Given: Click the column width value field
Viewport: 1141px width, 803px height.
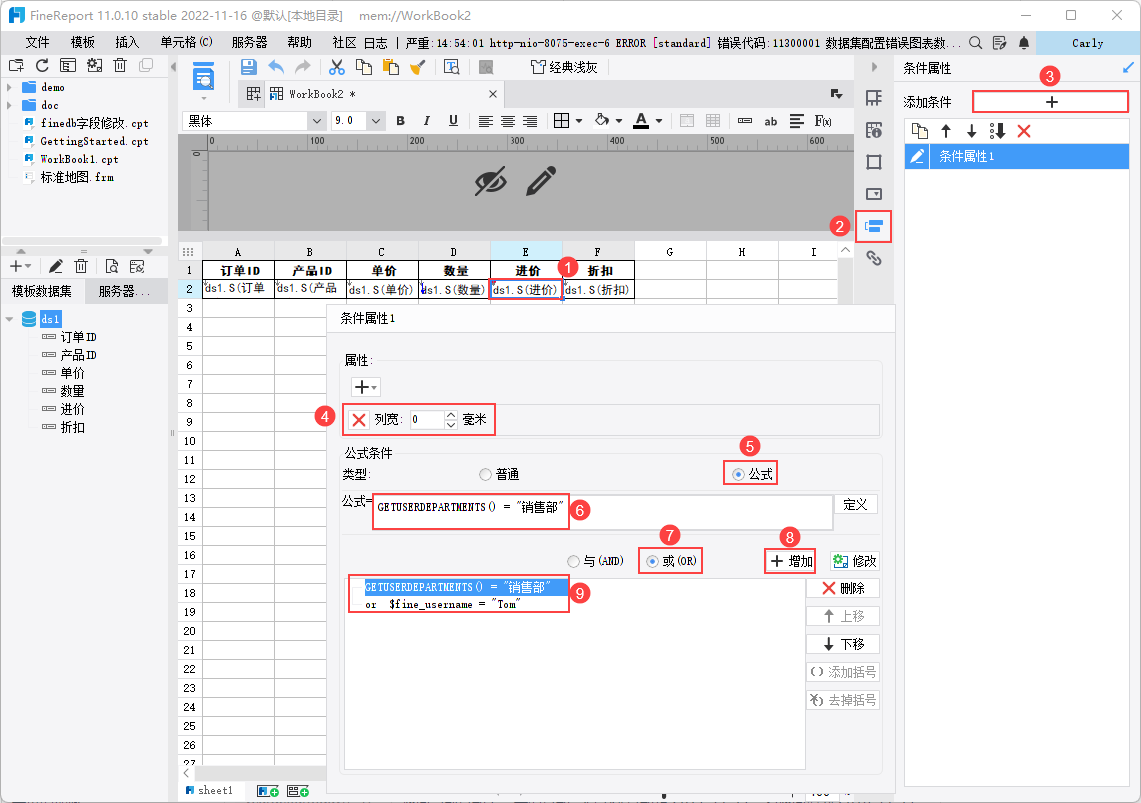Looking at the screenshot, I should pos(427,420).
